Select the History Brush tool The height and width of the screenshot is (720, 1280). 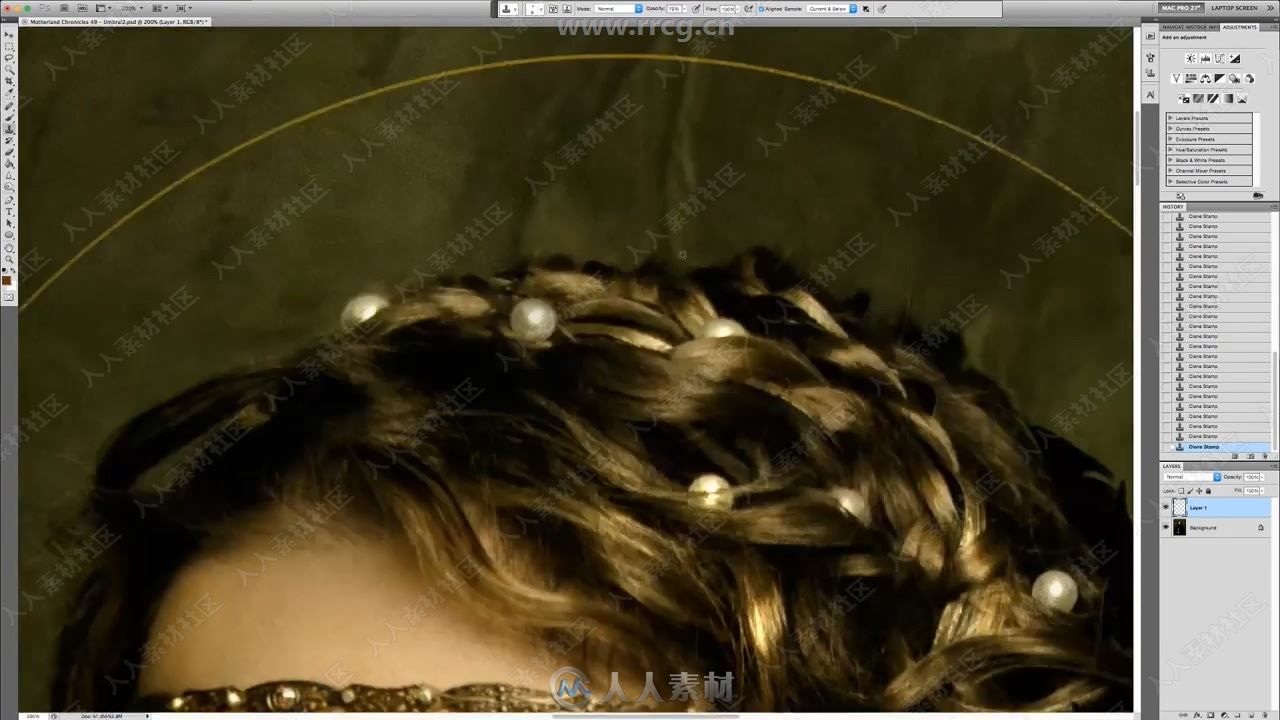click(x=9, y=140)
